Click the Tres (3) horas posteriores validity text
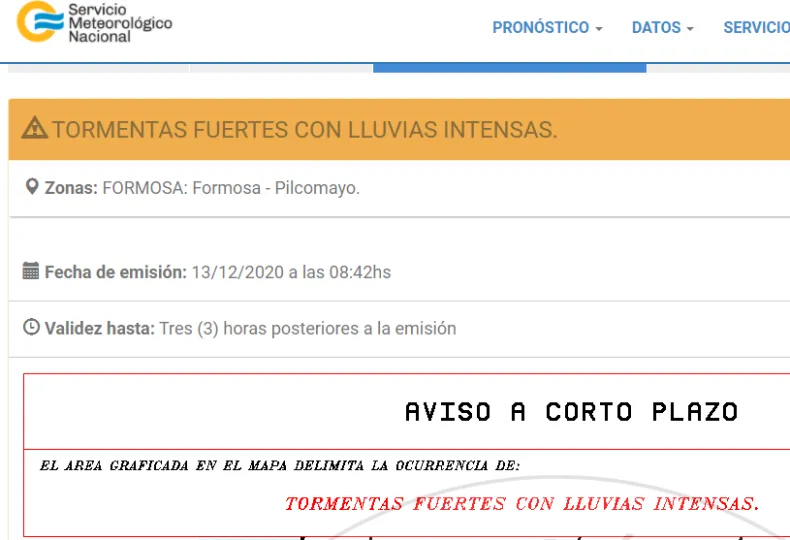The height and width of the screenshot is (540, 790). 308,328
